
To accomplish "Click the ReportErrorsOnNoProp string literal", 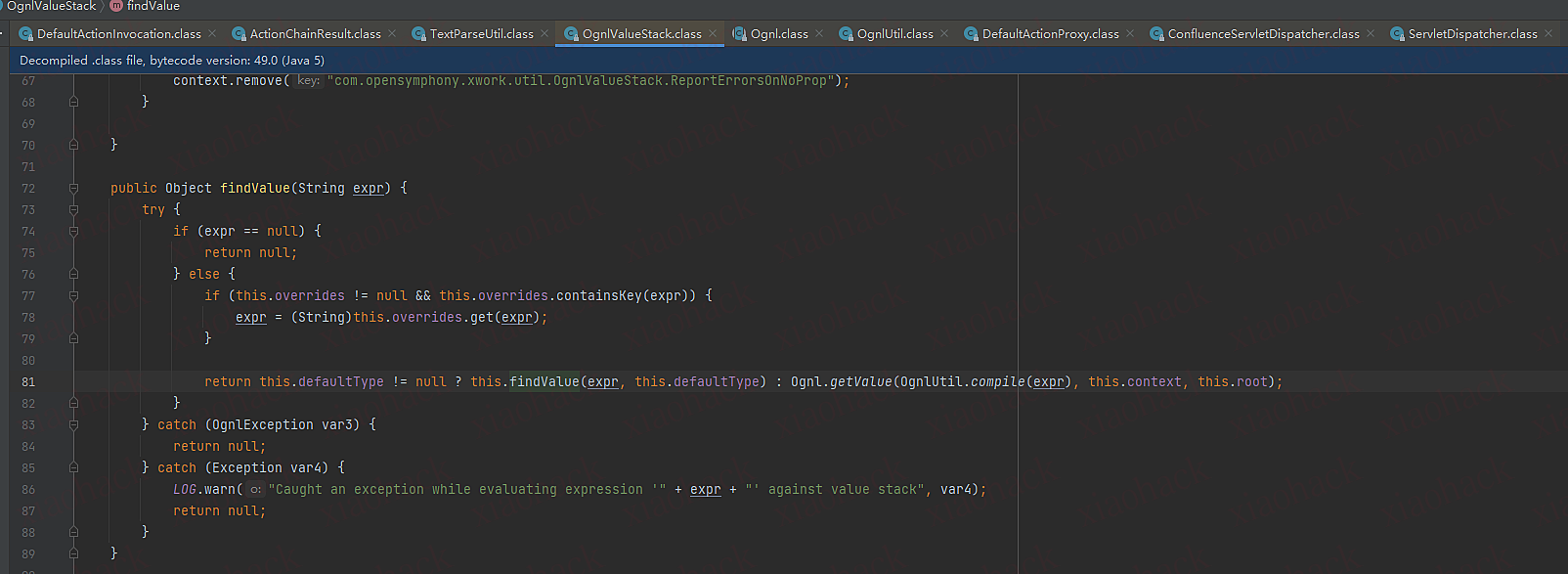I will (x=580, y=80).
